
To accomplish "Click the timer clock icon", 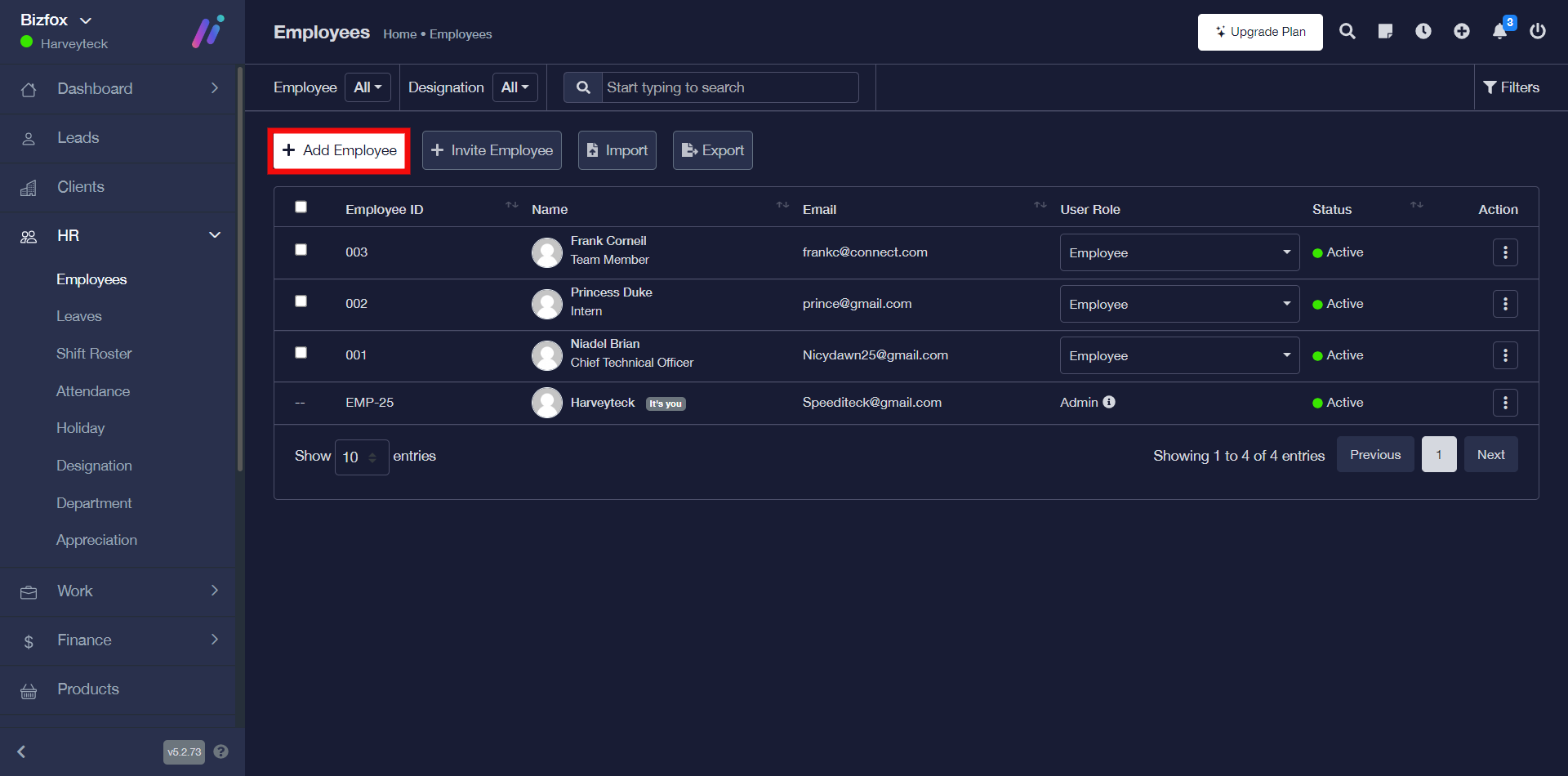I will tap(1423, 32).
